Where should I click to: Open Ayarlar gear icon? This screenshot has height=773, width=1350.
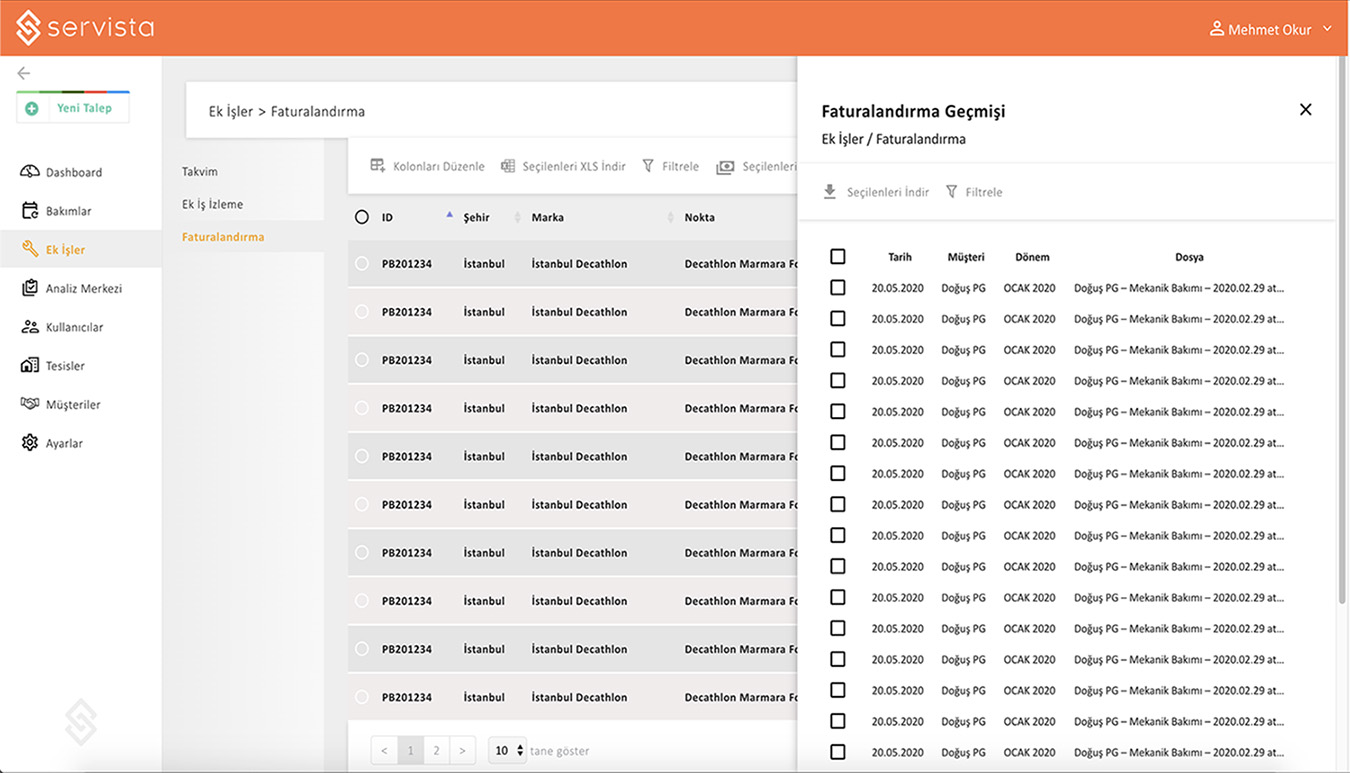tap(30, 443)
